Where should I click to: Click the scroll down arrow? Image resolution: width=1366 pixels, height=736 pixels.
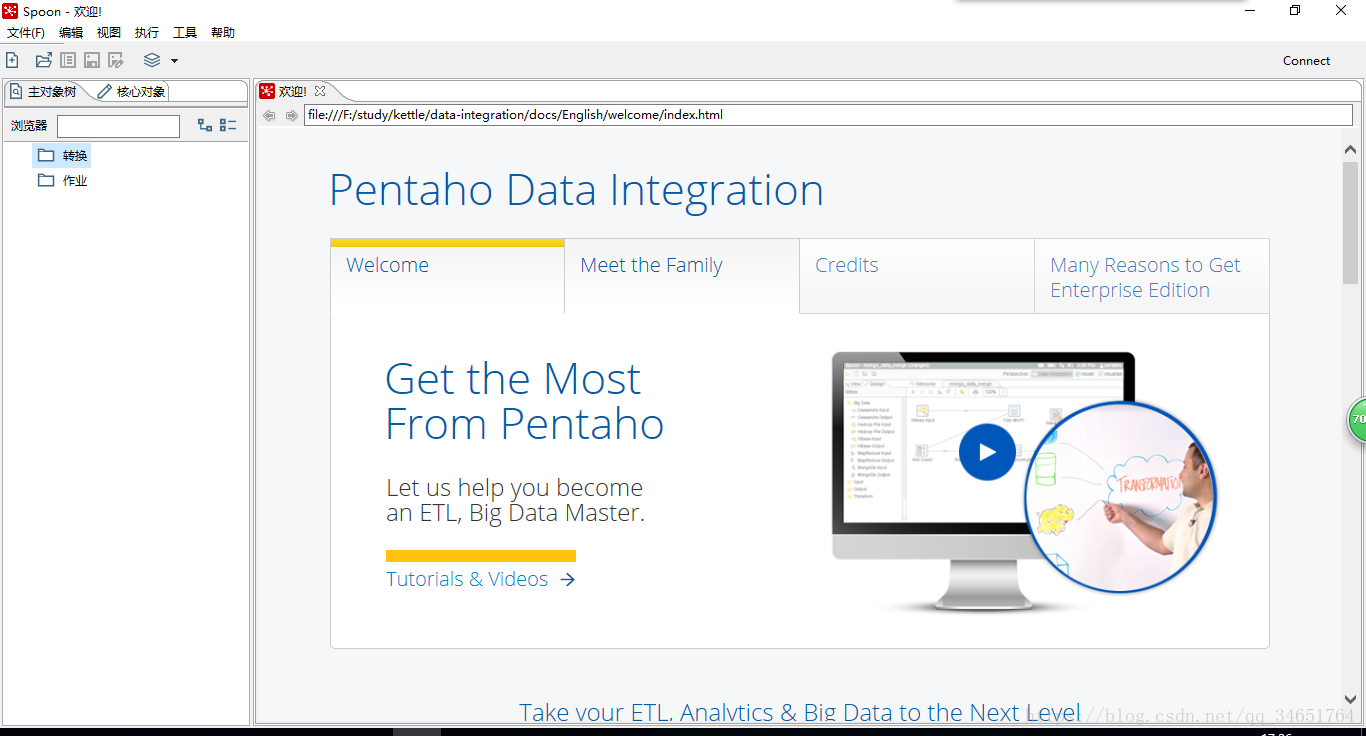click(1350, 700)
